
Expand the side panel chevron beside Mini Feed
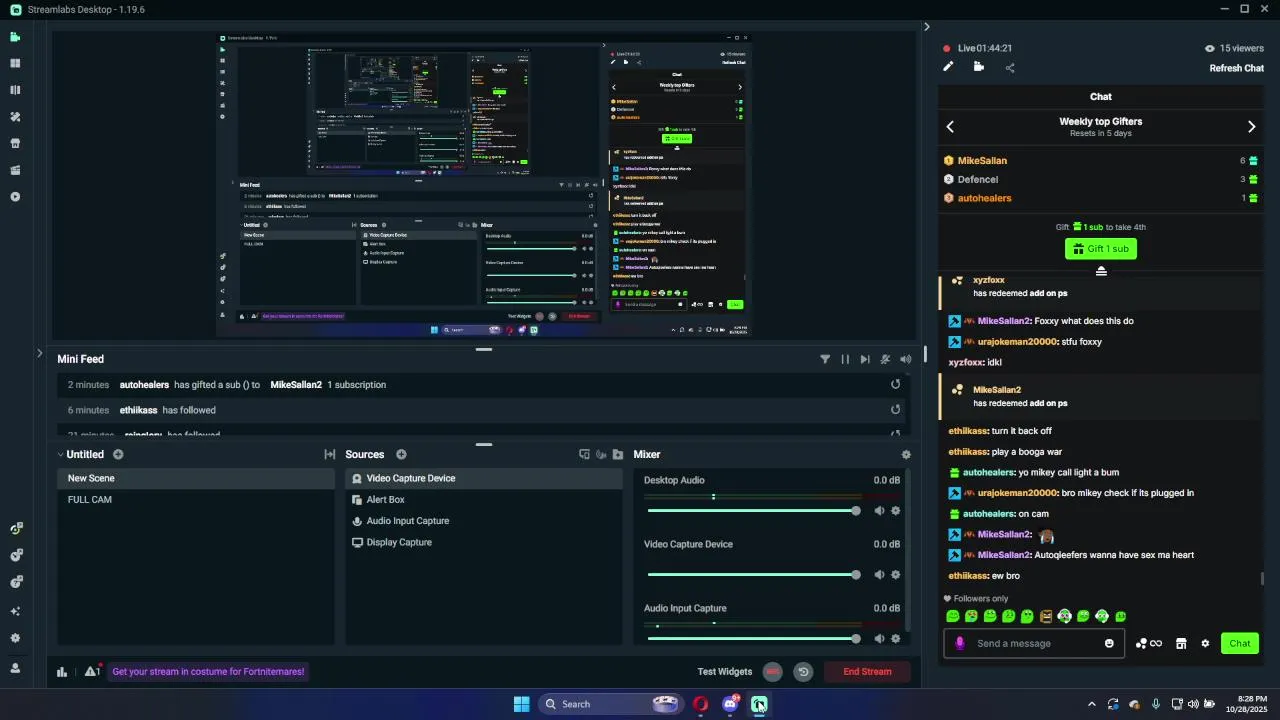pyautogui.click(x=39, y=353)
